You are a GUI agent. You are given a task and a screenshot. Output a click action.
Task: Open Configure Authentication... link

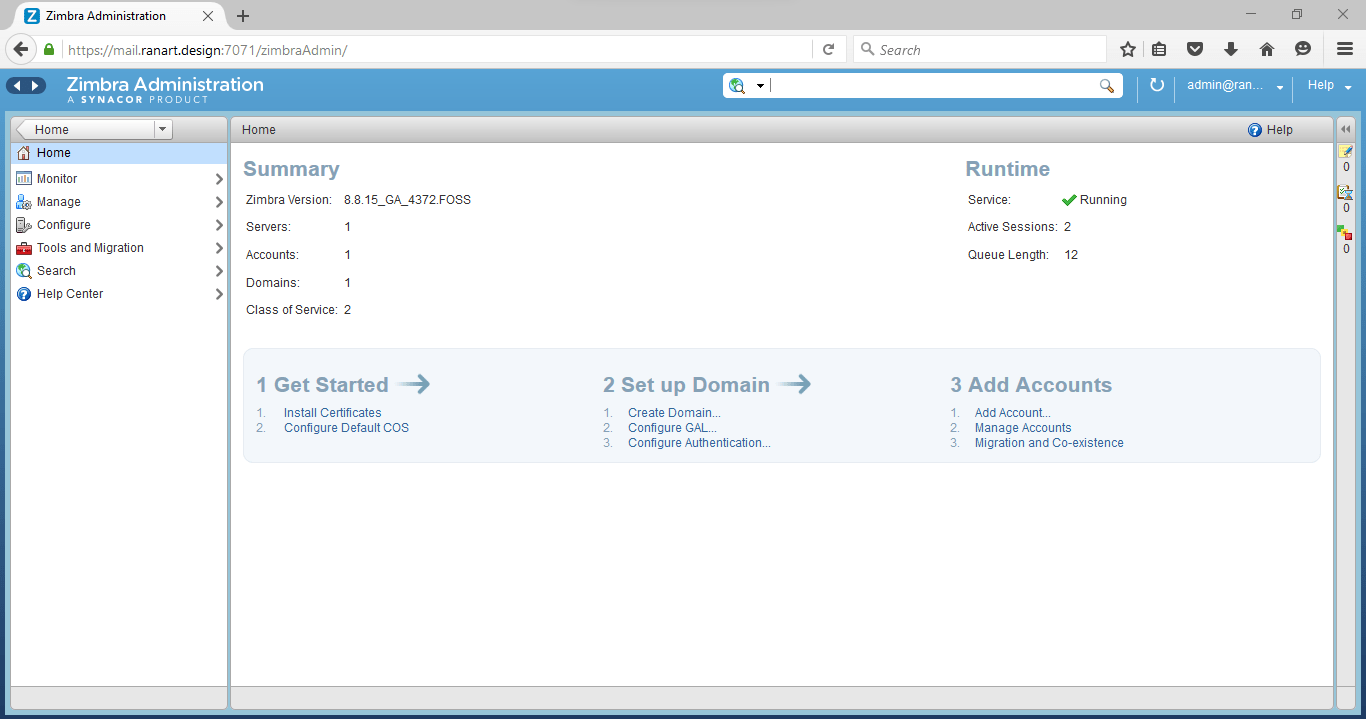pos(699,443)
